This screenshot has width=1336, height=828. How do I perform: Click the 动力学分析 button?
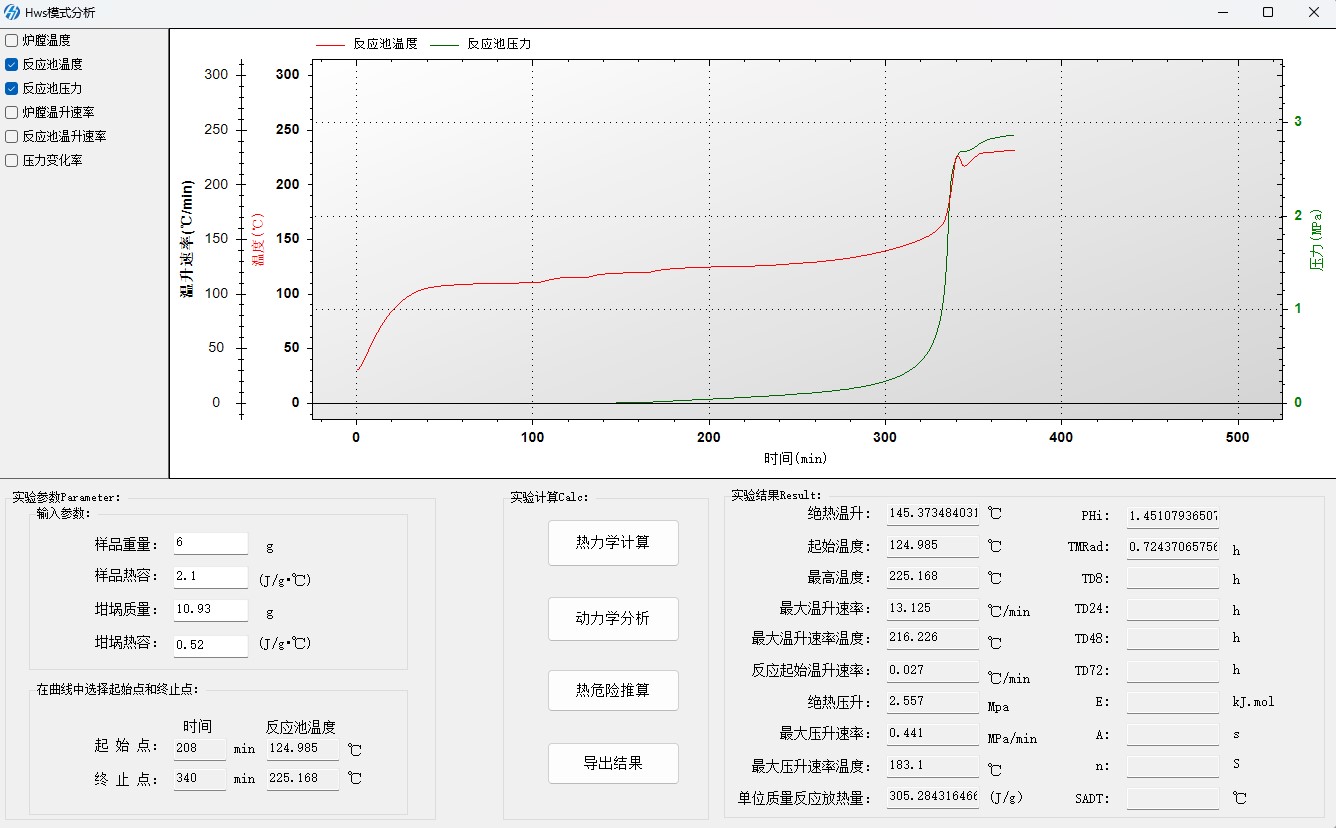[x=613, y=619]
